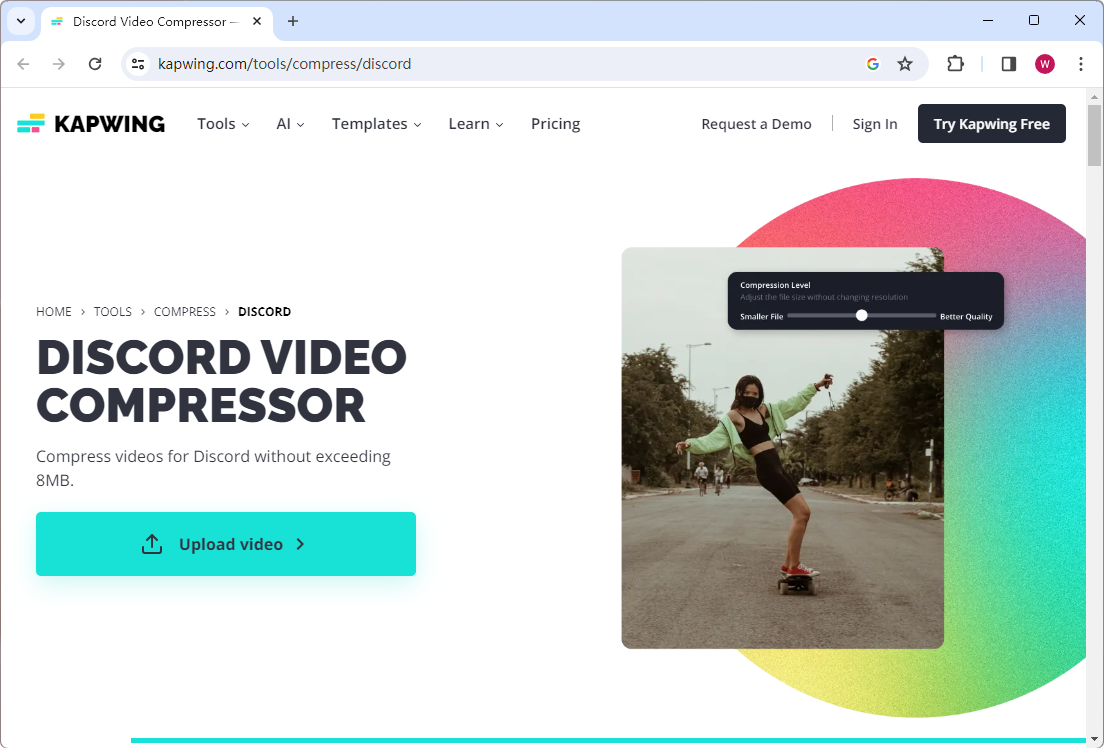
Task: Open the Extensions puzzle icon
Action: (955, 64)
